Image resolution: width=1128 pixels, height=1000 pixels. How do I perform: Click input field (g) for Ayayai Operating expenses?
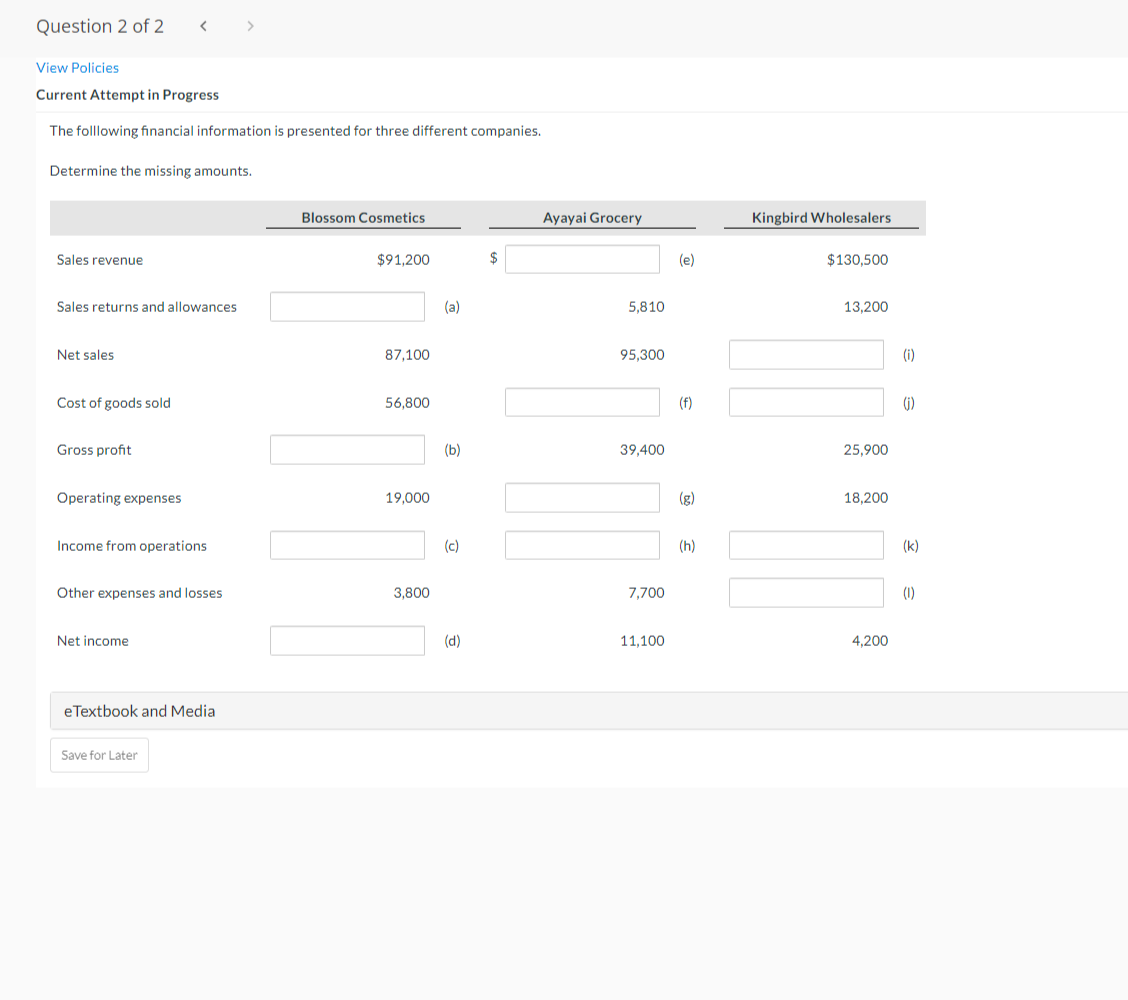[x=582, y=497]
